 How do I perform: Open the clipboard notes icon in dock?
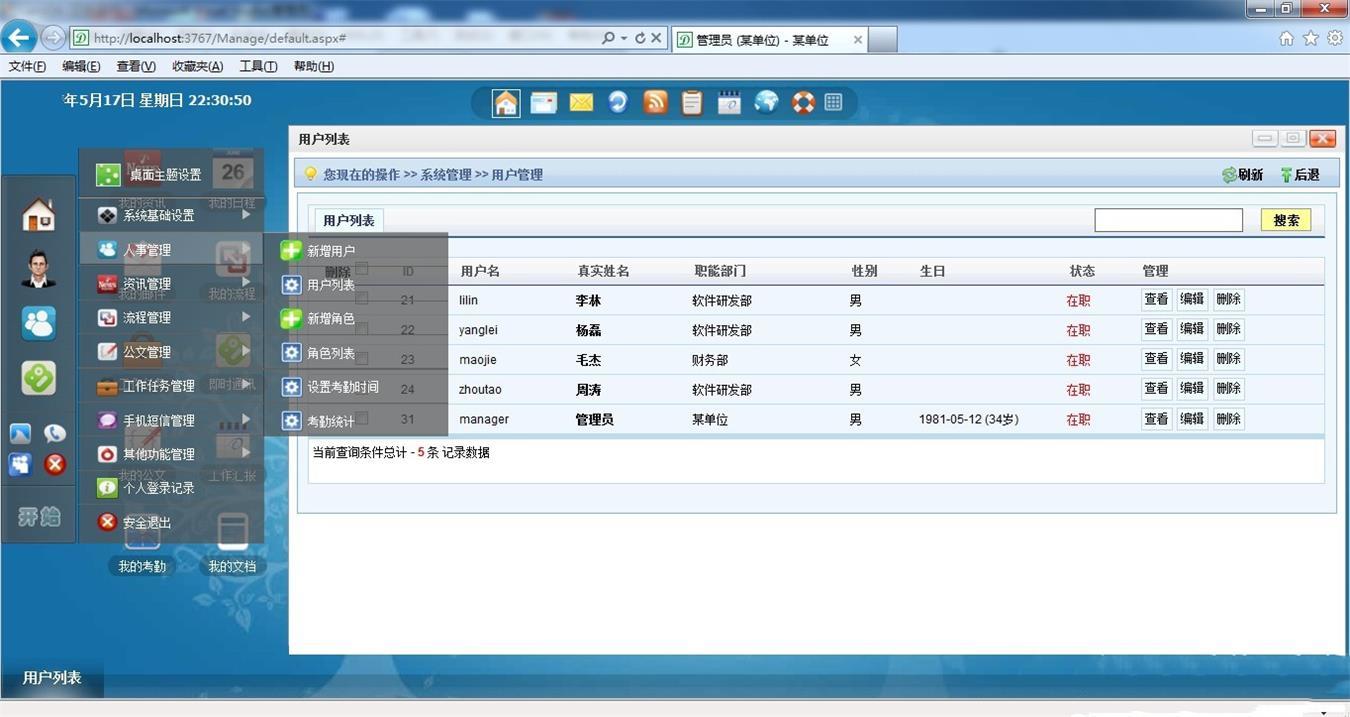(x=692, y=102)
